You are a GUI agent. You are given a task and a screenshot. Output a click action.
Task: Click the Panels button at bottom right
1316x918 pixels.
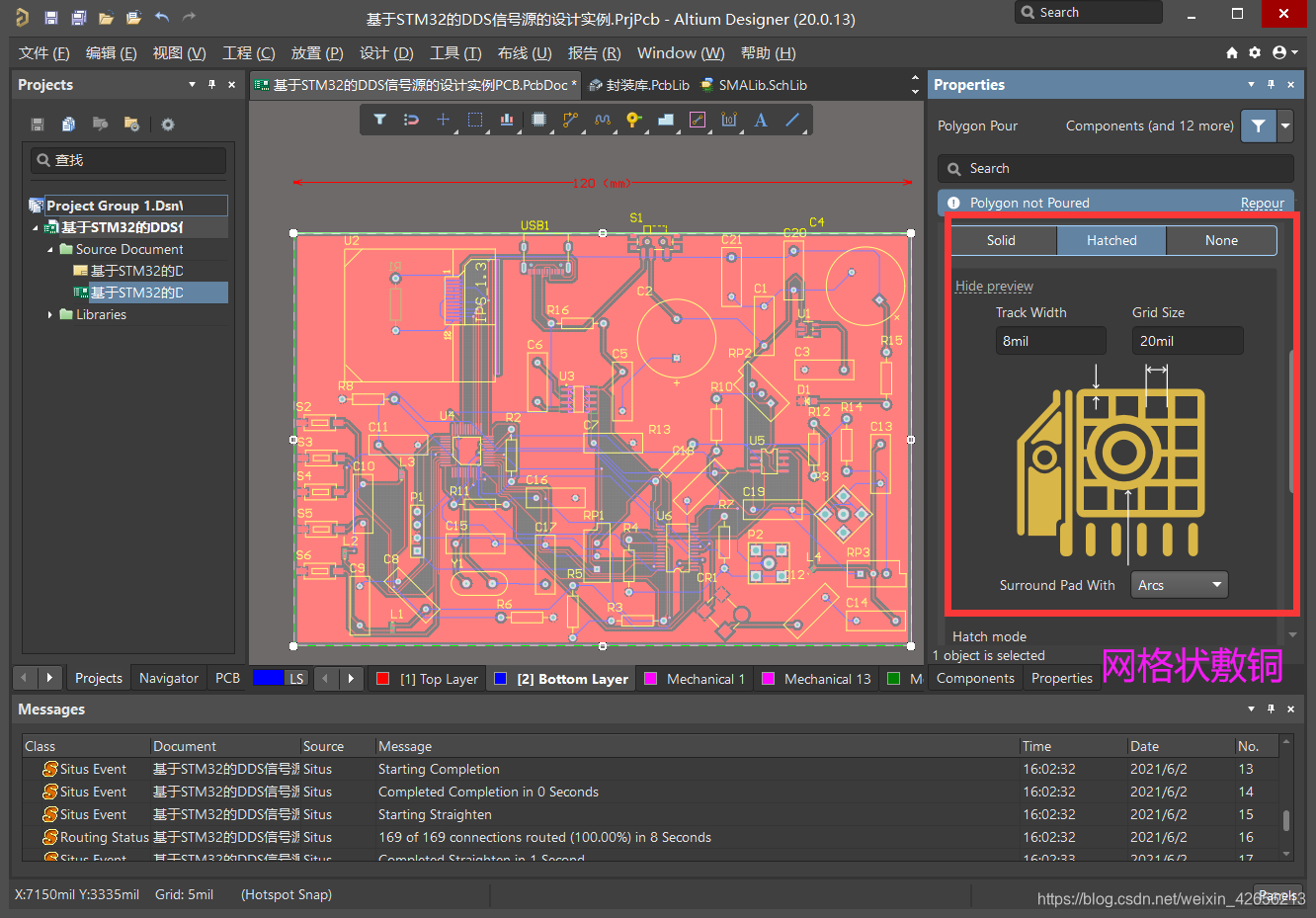(x=1277, y=894)
